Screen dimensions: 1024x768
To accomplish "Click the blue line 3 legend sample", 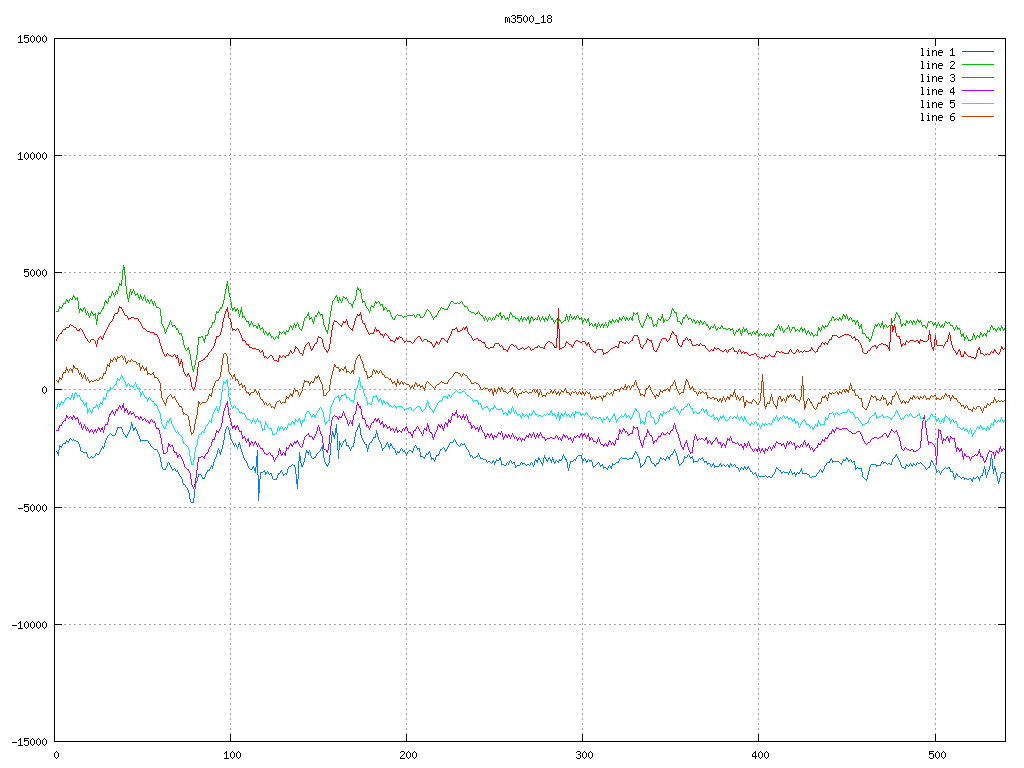I will pos(978,78).
